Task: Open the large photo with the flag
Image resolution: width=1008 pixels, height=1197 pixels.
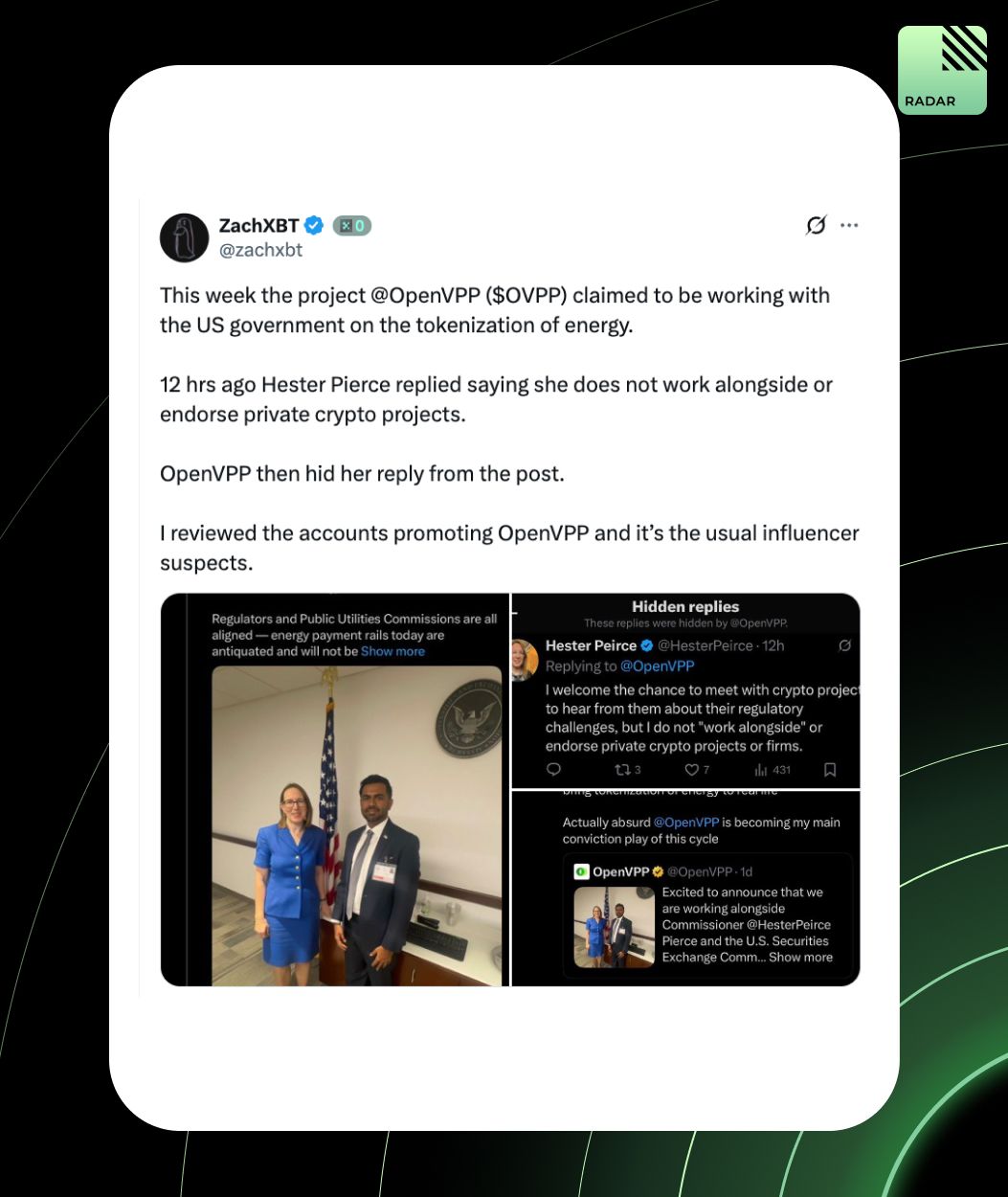Action: [x=356, y=825]
